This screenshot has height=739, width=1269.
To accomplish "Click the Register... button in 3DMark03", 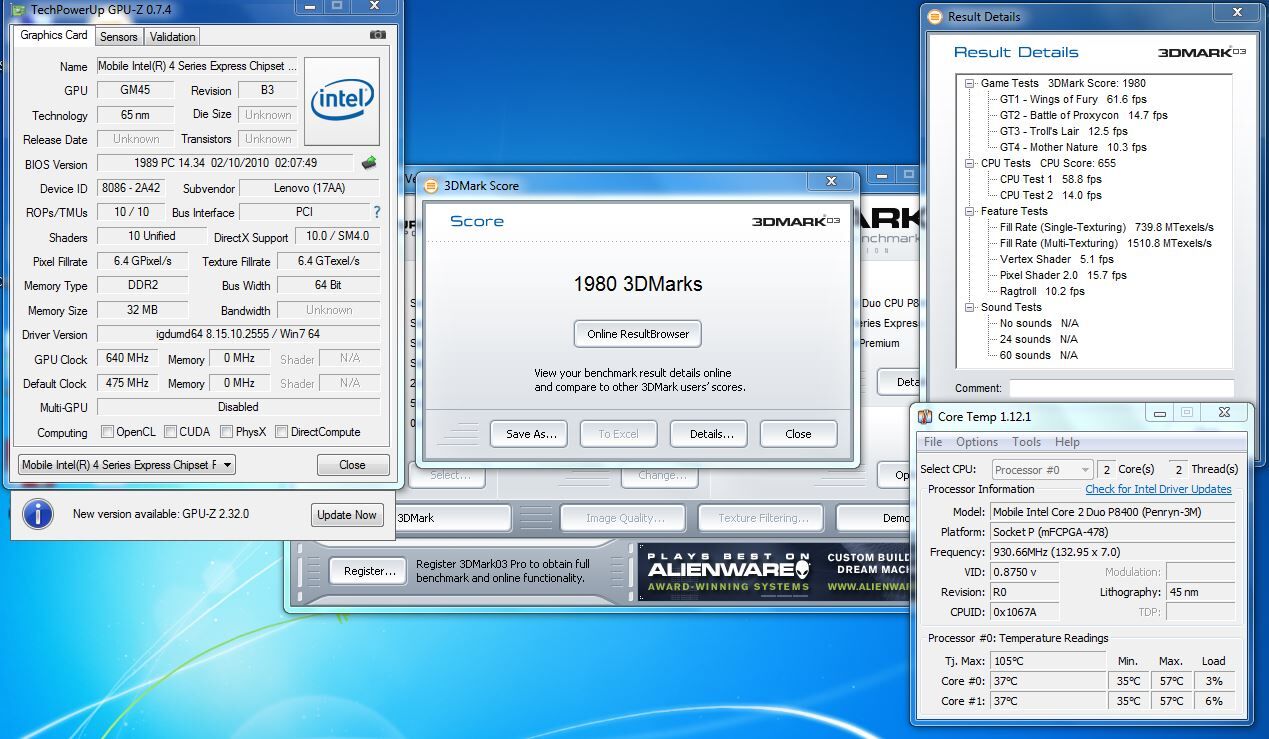I will click(x=368, y=571).
